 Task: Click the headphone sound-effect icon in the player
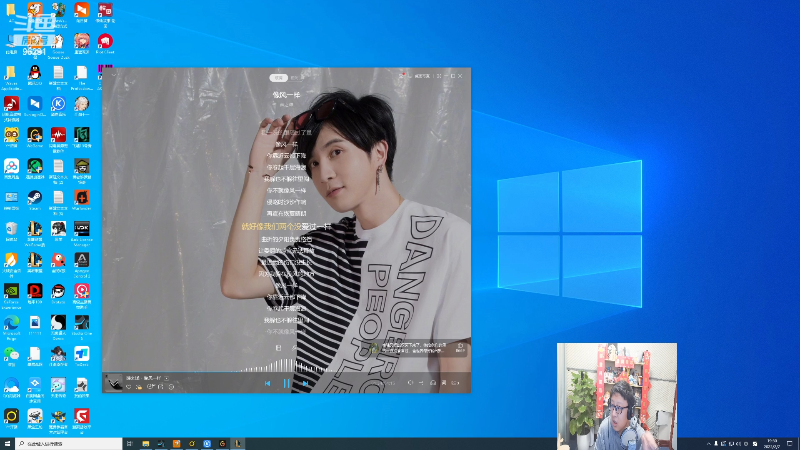(x=433, y=383)
